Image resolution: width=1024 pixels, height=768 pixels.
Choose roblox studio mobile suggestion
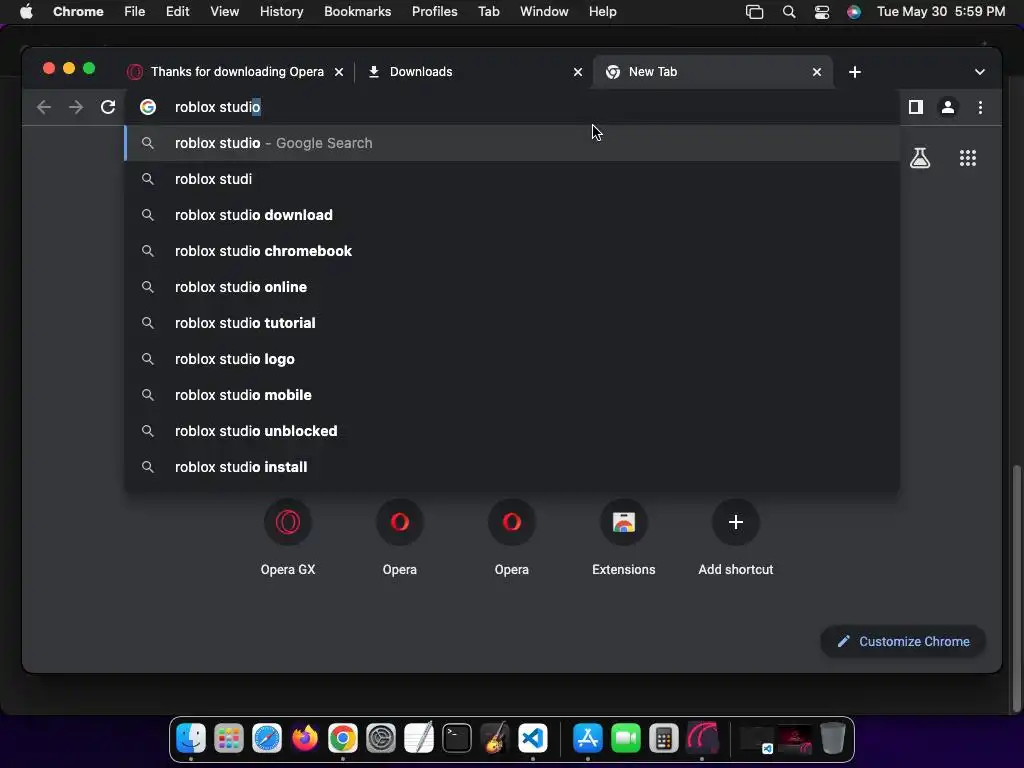point(513,395)
